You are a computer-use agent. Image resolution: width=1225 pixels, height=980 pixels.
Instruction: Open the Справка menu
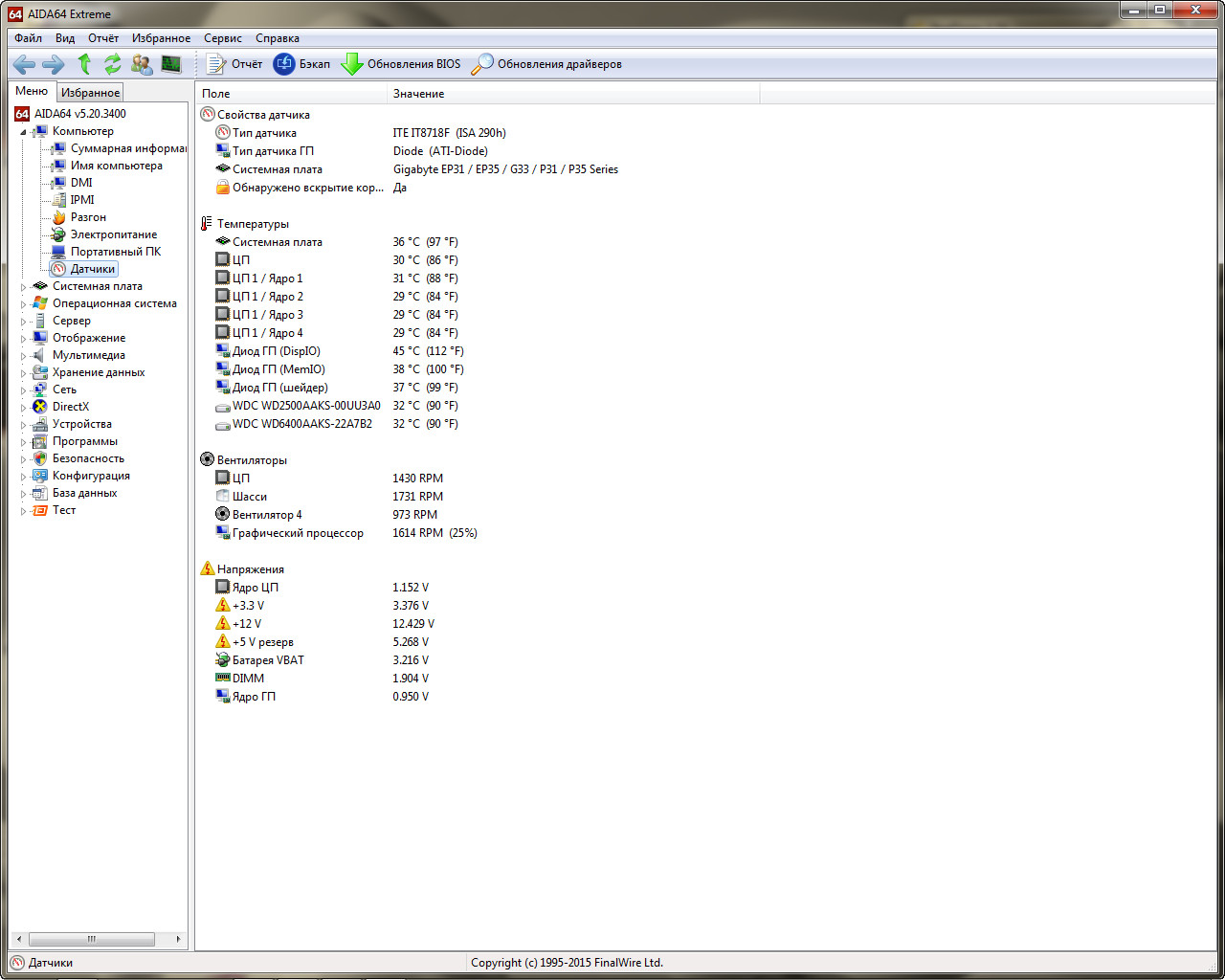(278, 38)
